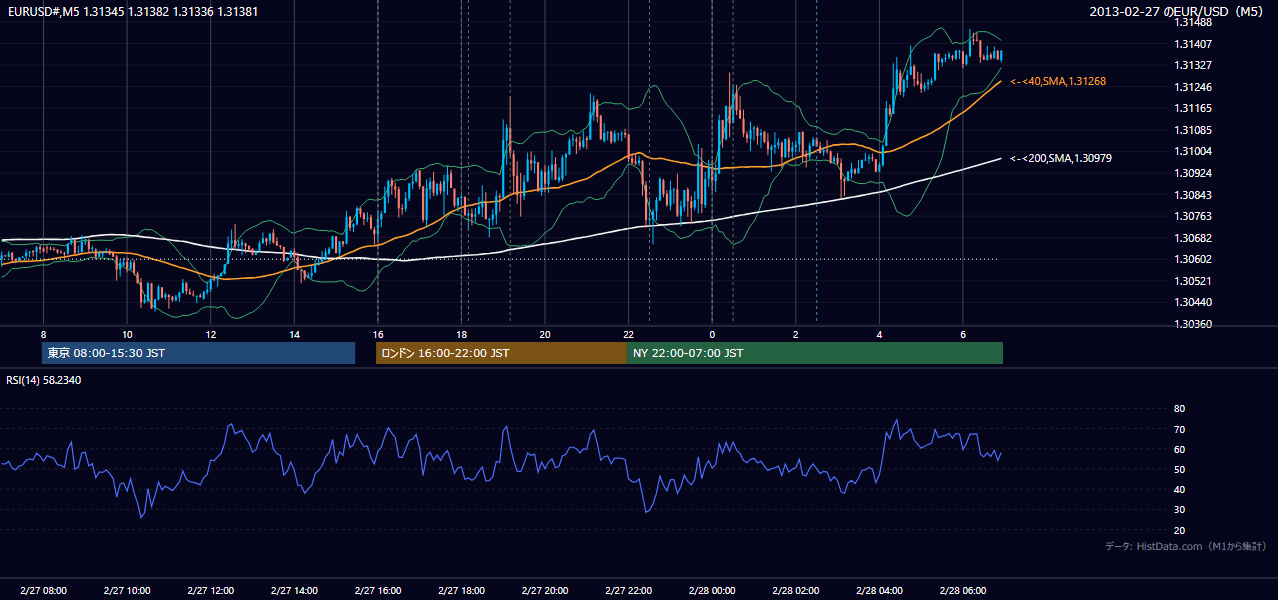Select the orange 40 SMA 1.31268 label
Screen dimensions: 1278x600
point(1058,81)
